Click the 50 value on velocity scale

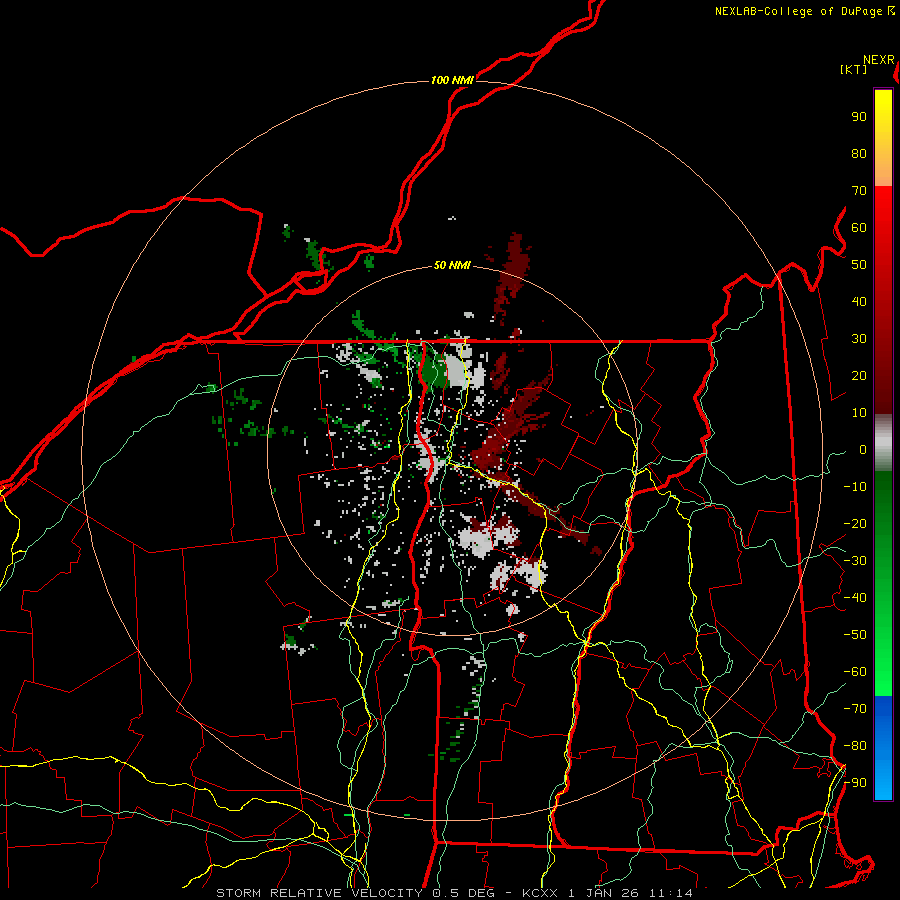pyautogui.click(x=859, y=265)
